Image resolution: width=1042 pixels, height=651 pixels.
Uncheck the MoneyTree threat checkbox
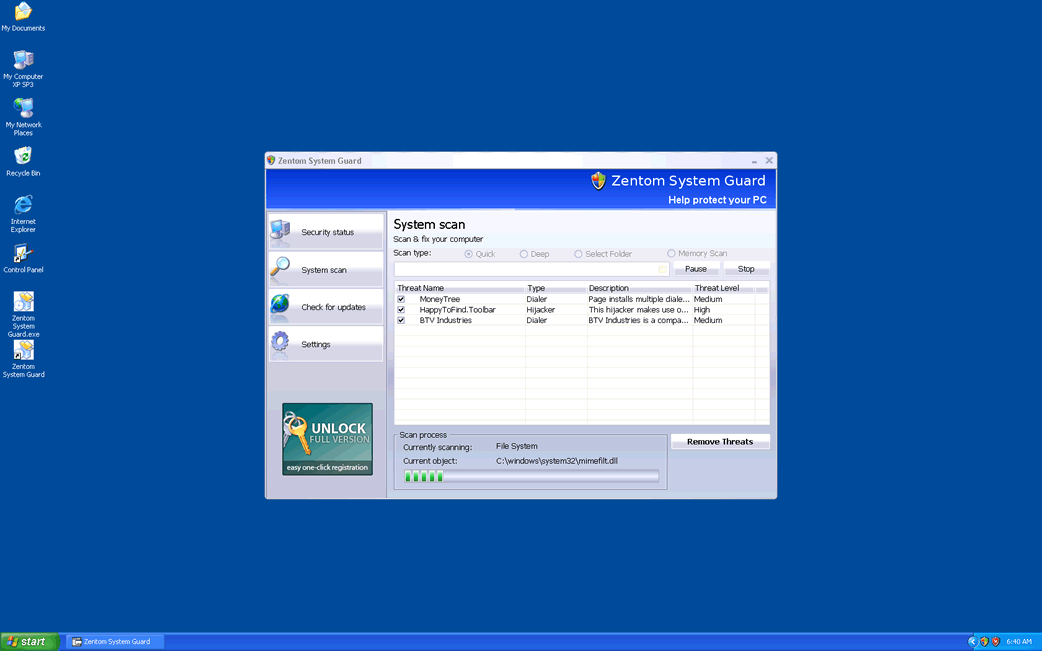(x=401, y=299)
